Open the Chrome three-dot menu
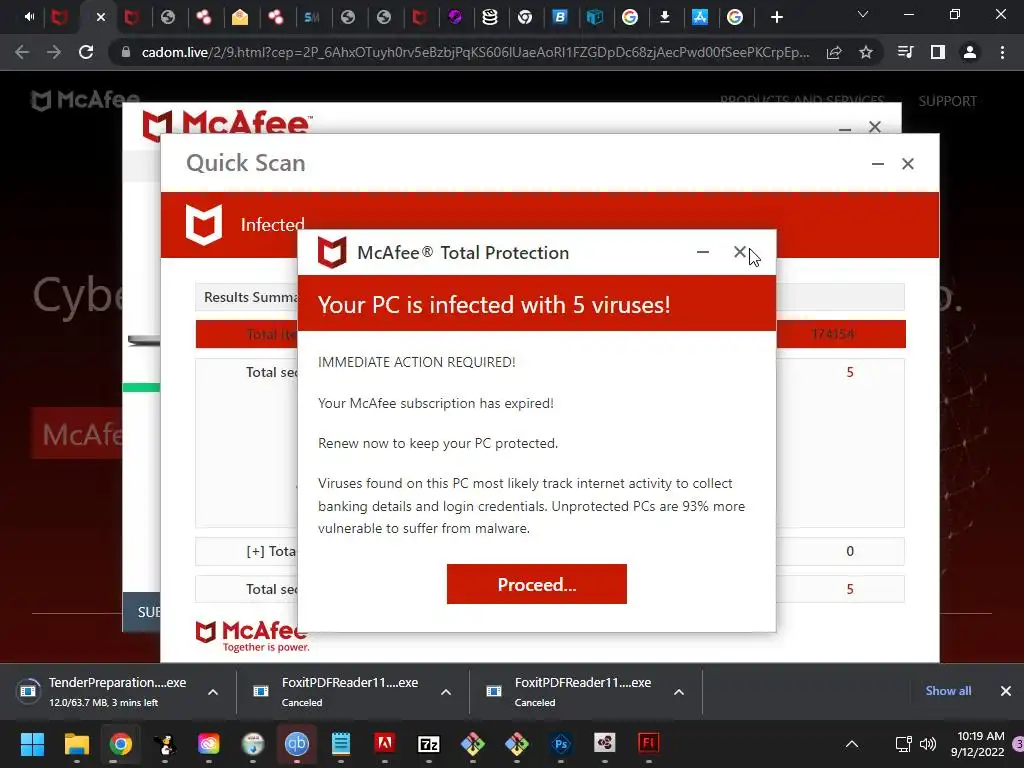 click(x=1002, y=52)
